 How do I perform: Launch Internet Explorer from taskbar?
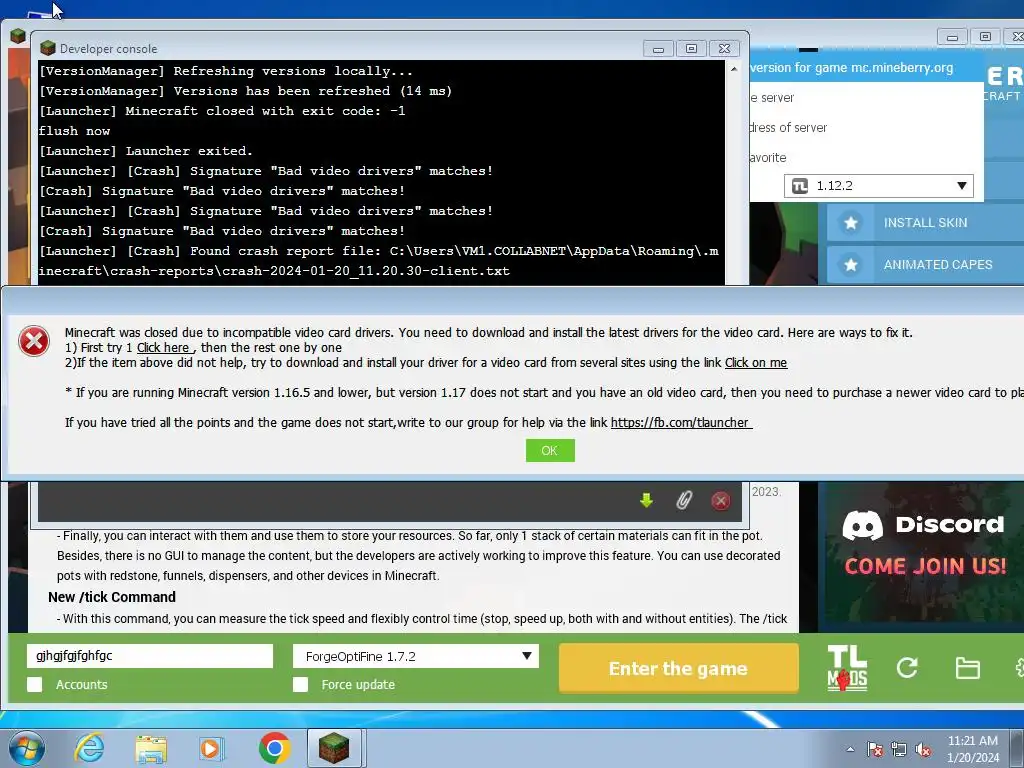pyautogui.click(x=89, y=748)
